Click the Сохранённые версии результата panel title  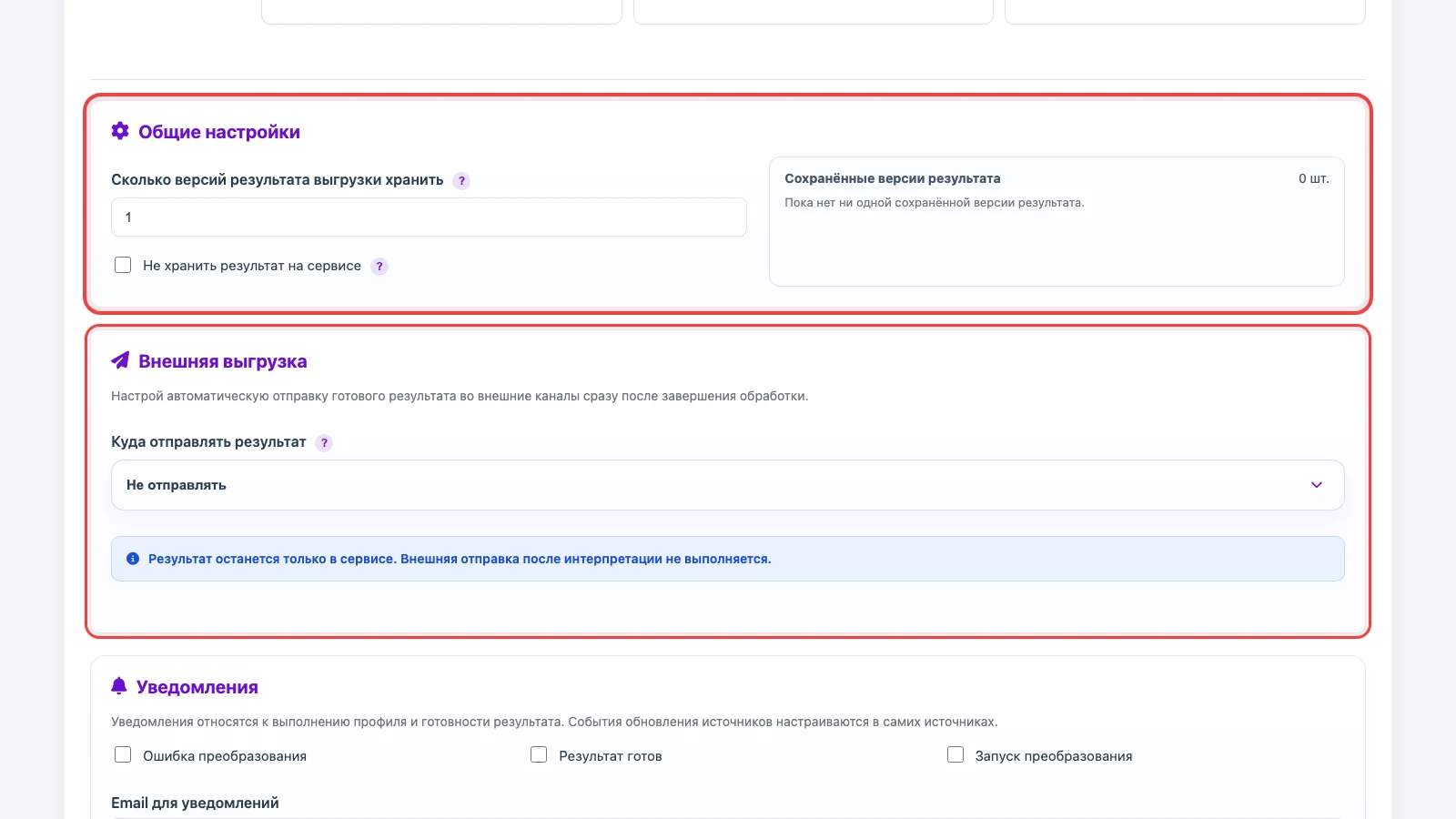(893, 178)
